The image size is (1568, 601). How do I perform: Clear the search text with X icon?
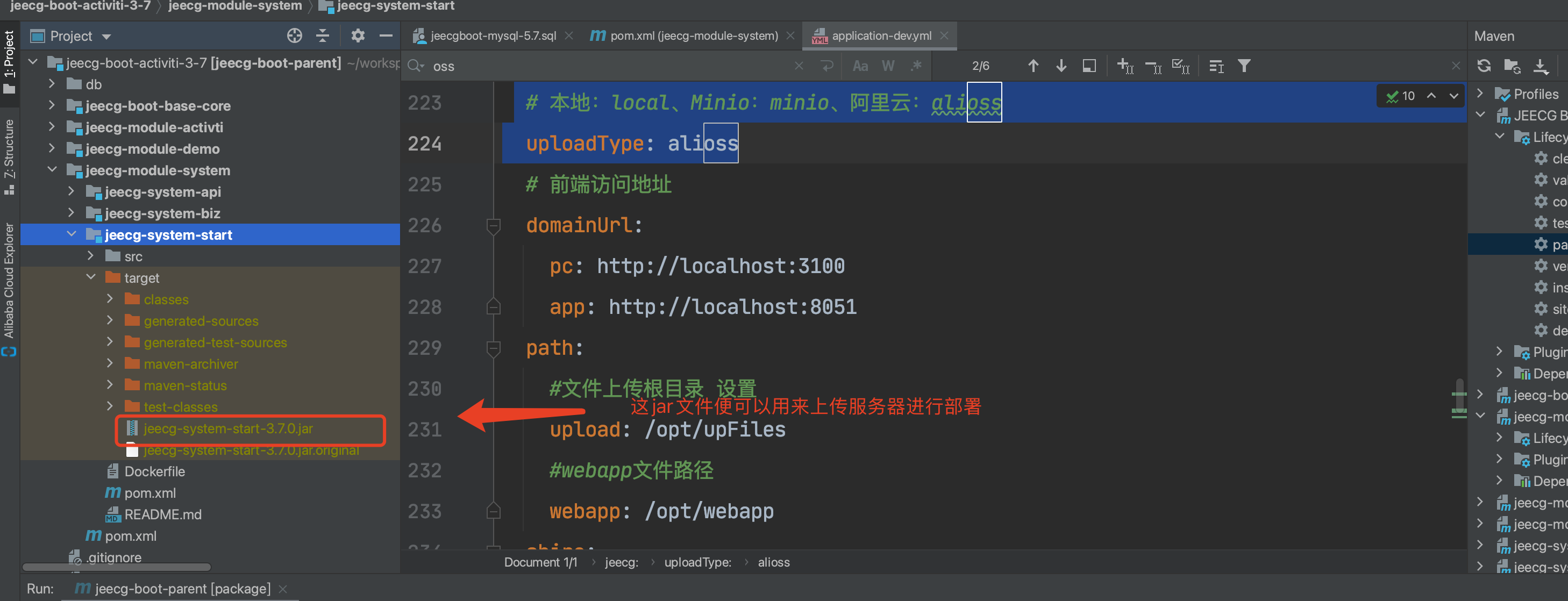799,66
